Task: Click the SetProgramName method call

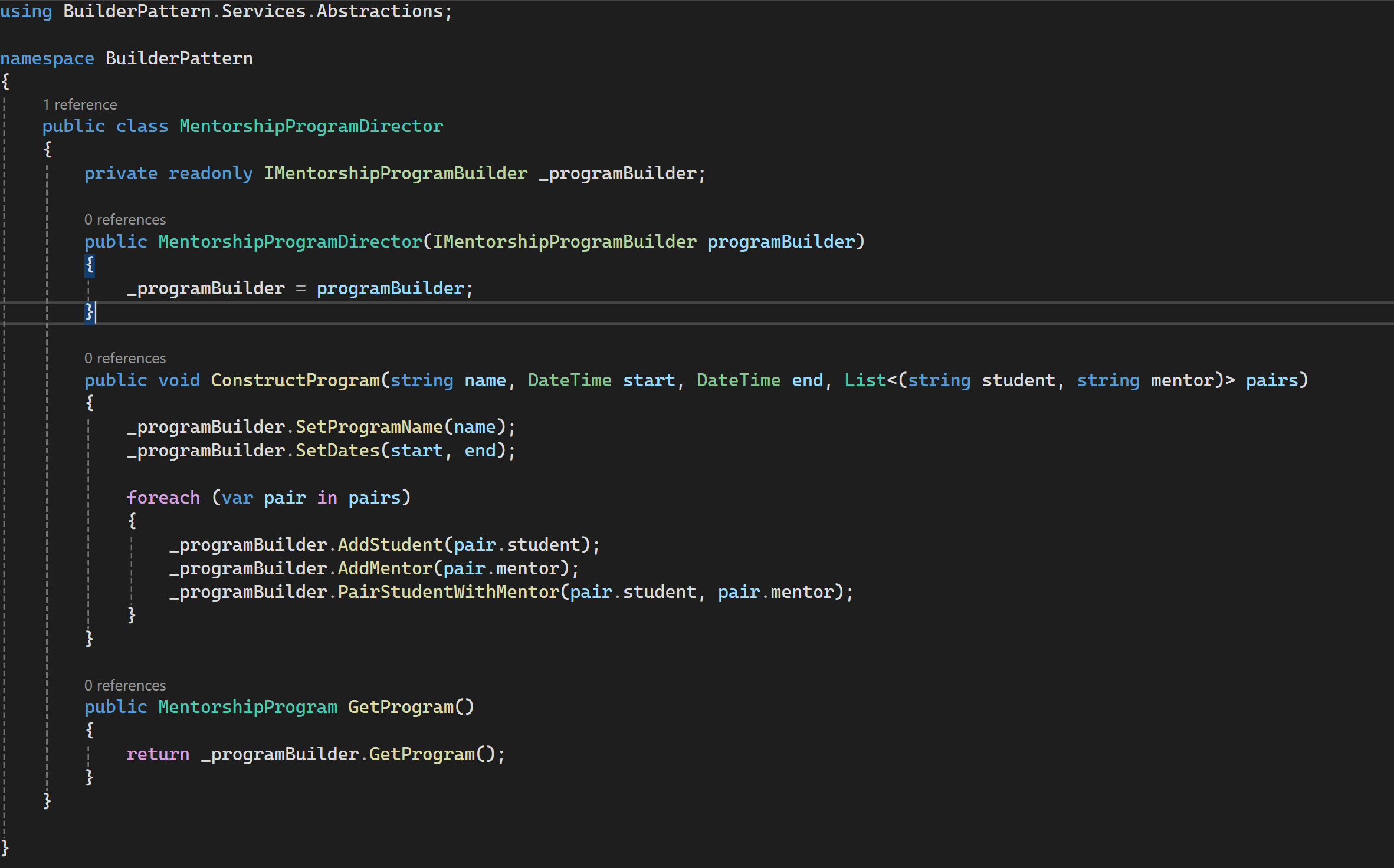Action: [369, 427]
